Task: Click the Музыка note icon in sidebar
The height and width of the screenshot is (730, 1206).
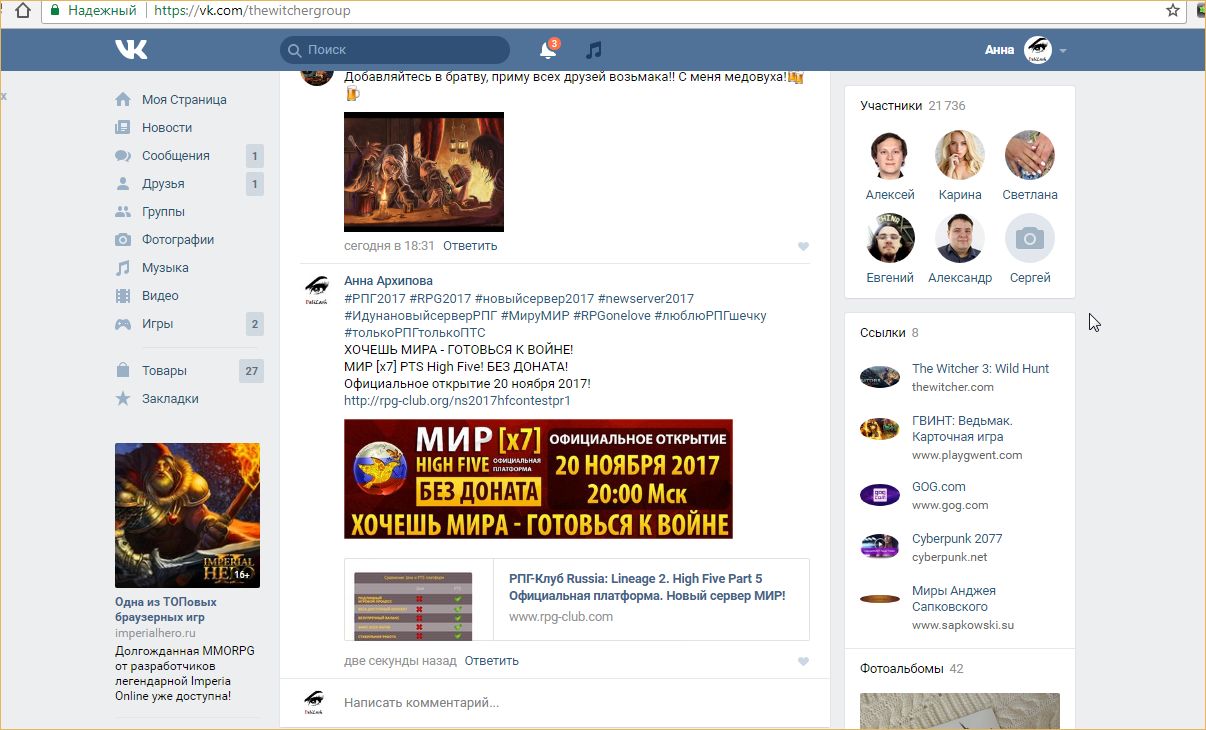Action: [x=123, y=267]
